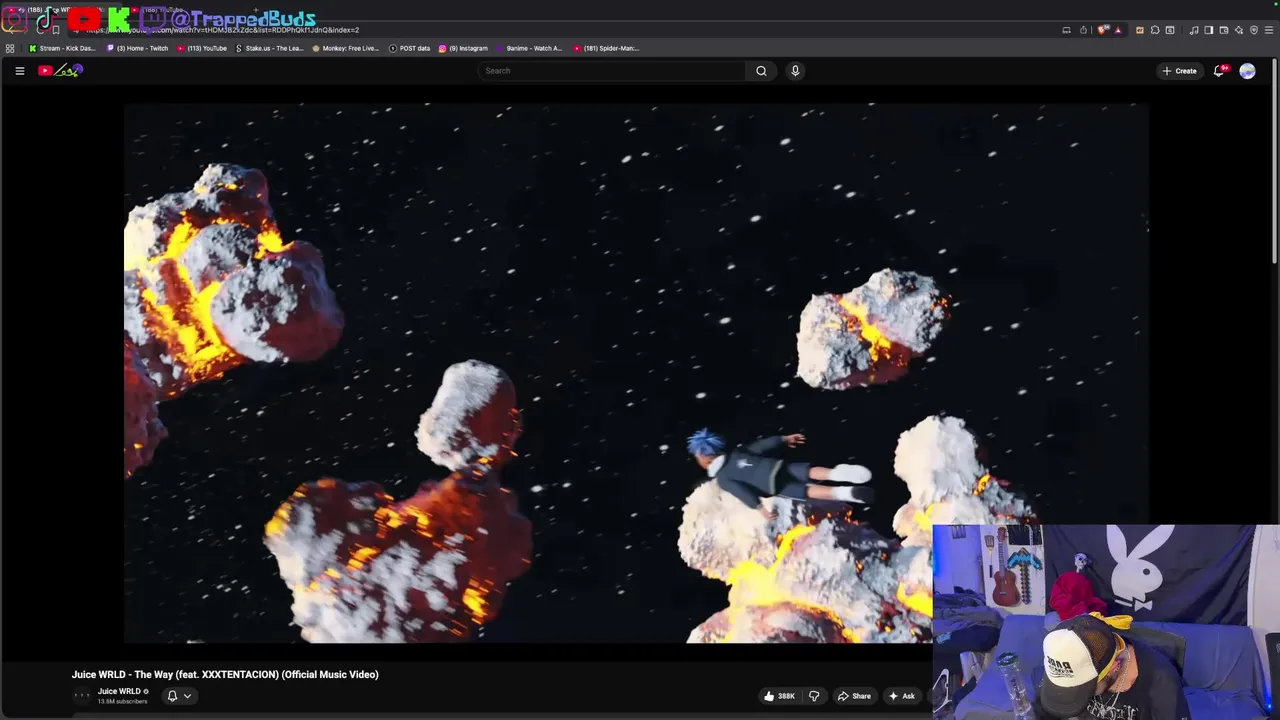This screenshot has height=720, width=1280.
Task: Open the Stake.us bookmark
Action: click(269, 48)
